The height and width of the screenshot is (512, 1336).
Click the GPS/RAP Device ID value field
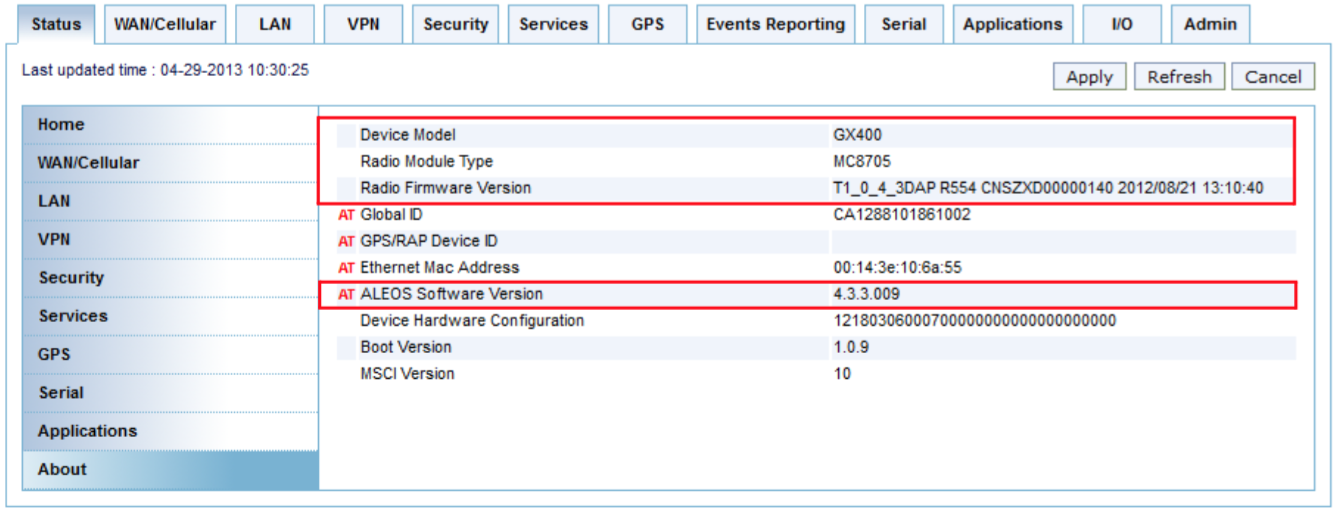1062,242
